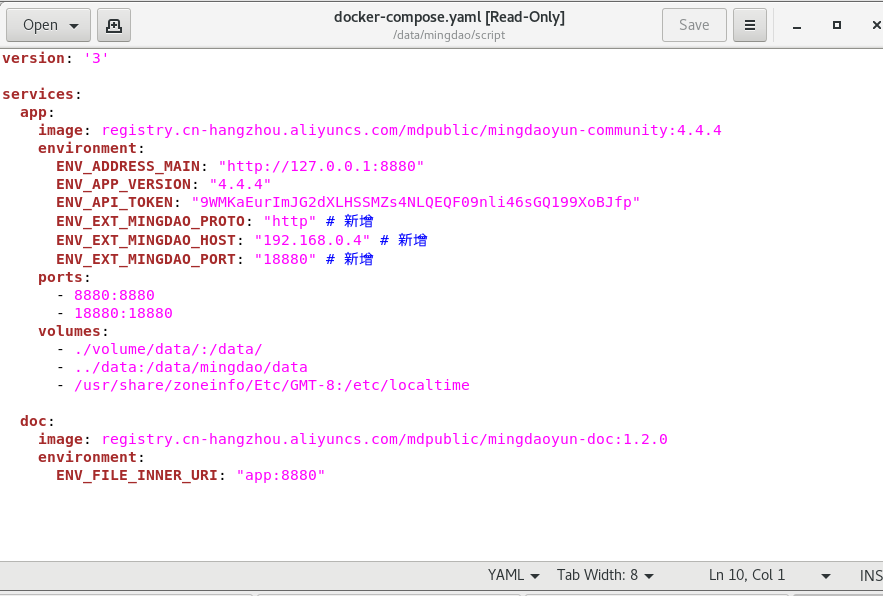This screenshot has width=883, height=596.
Task: Create a new document tab icon
Action: (114, 25)
